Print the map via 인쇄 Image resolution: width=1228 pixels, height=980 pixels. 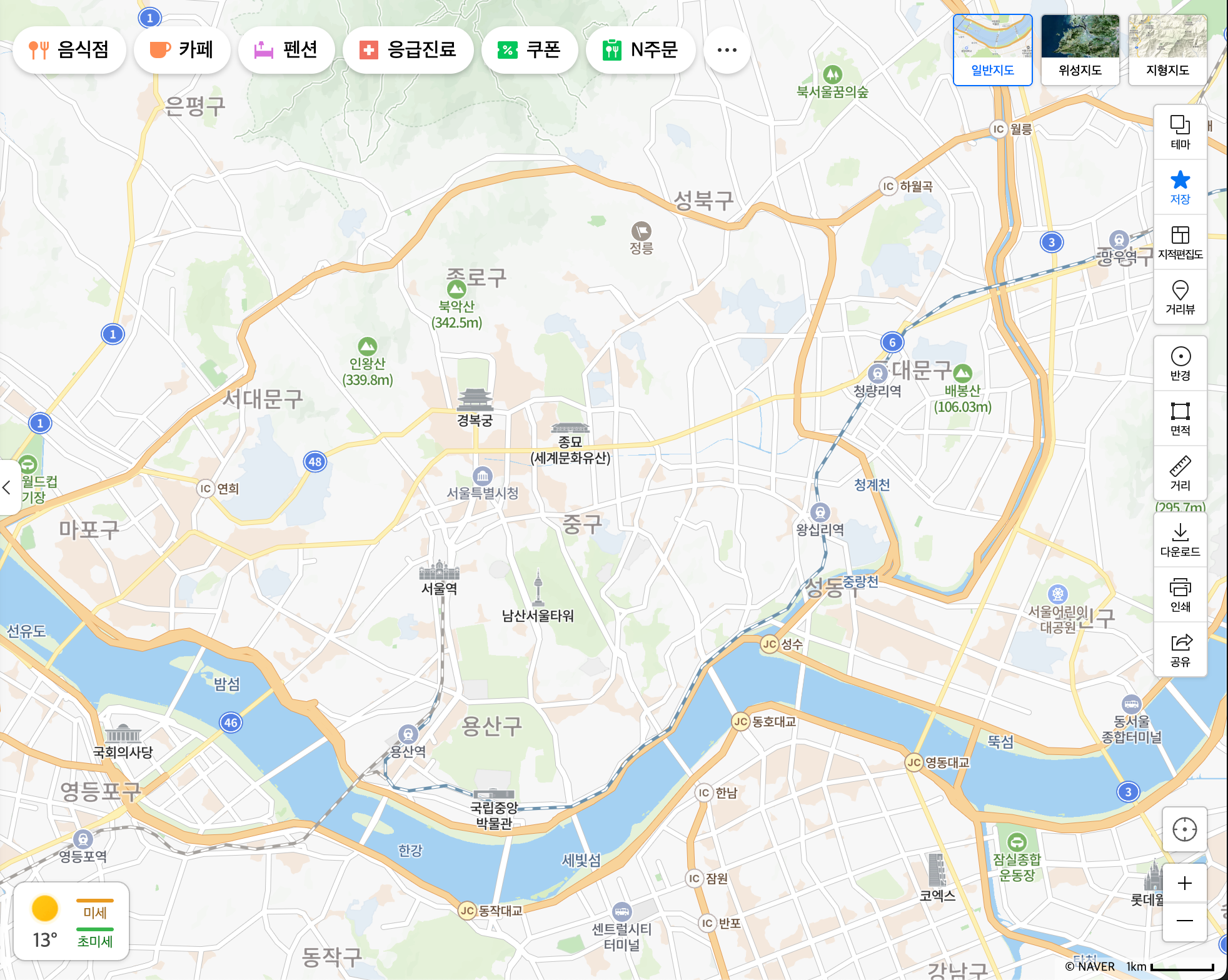[x=1180, y=594]
